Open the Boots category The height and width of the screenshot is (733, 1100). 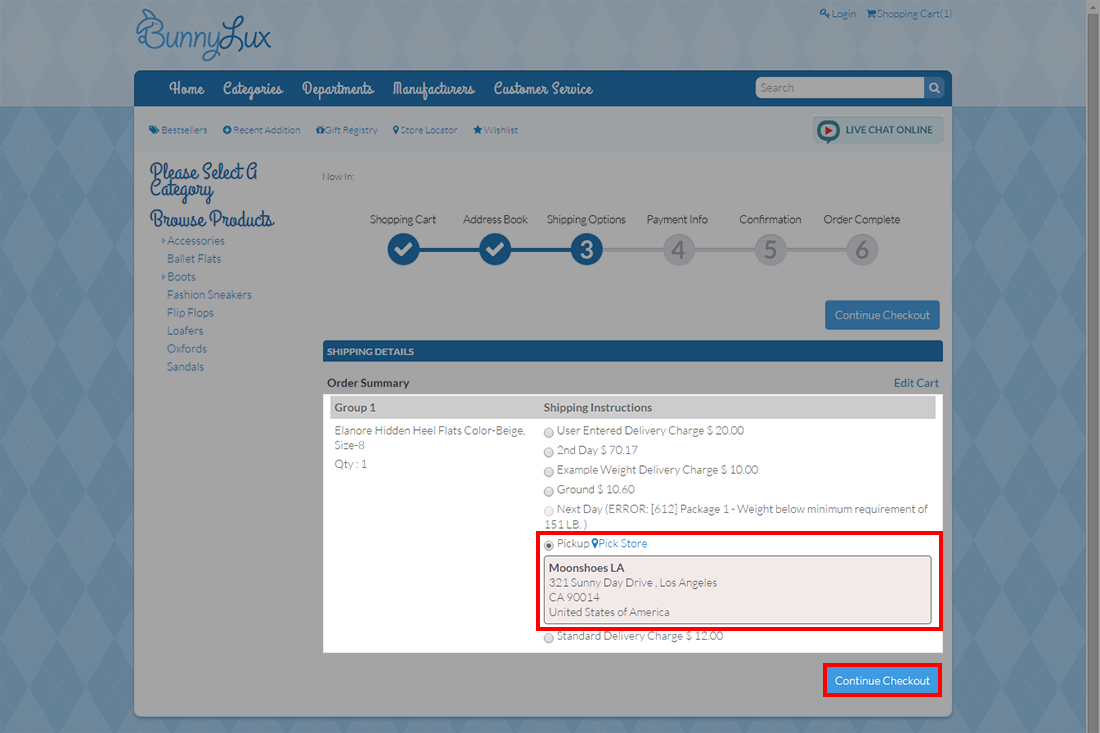(181, 276)
